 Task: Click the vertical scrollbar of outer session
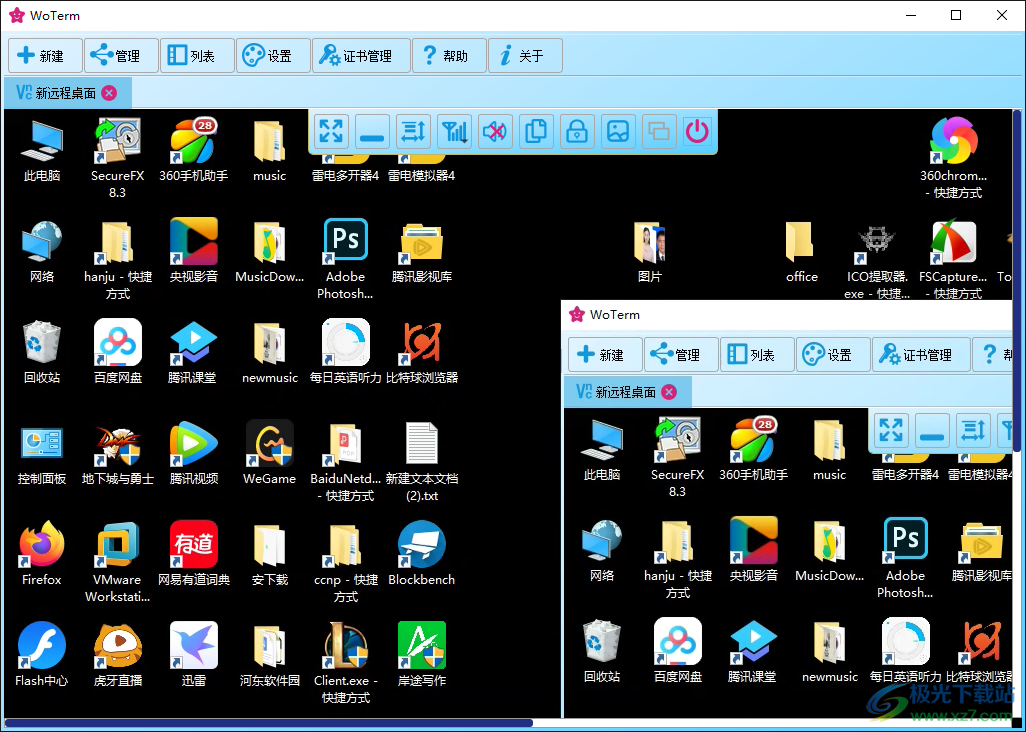click(1016, 281)
